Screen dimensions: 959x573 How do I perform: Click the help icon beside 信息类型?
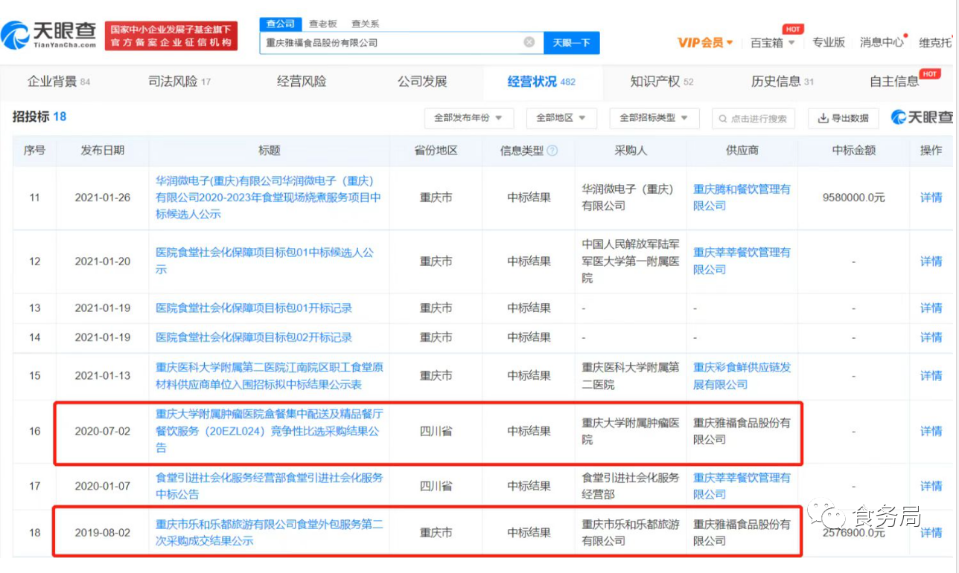(x=552, y=150)
